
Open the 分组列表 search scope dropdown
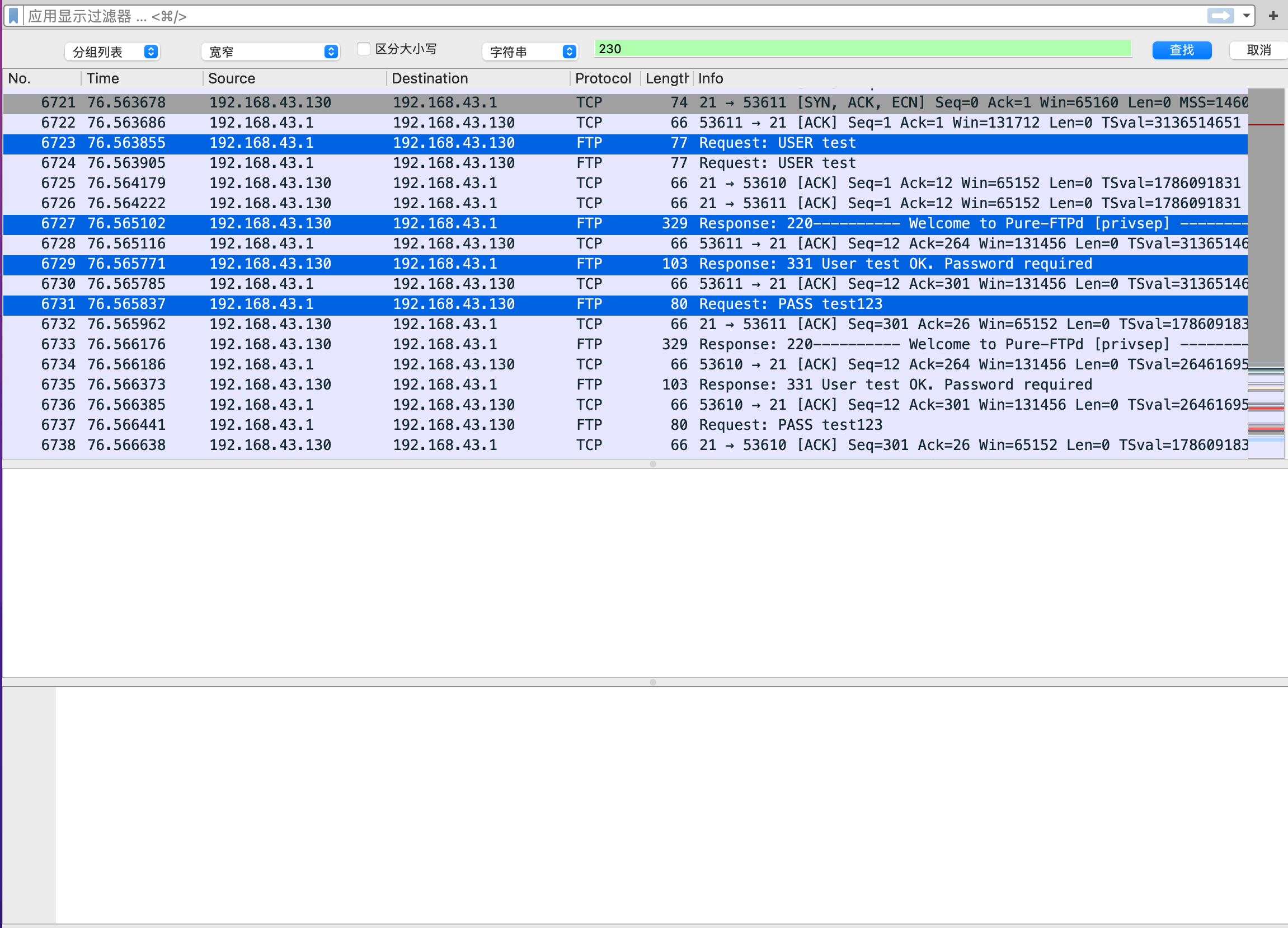point(112,51)
